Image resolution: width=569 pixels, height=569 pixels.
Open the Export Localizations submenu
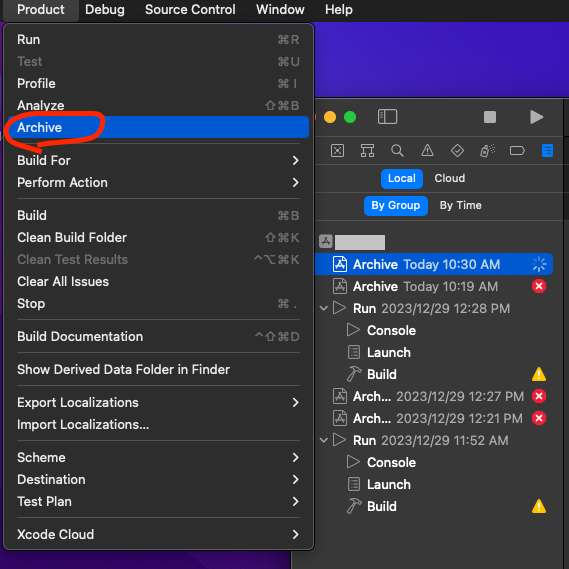tap(158, 402)
